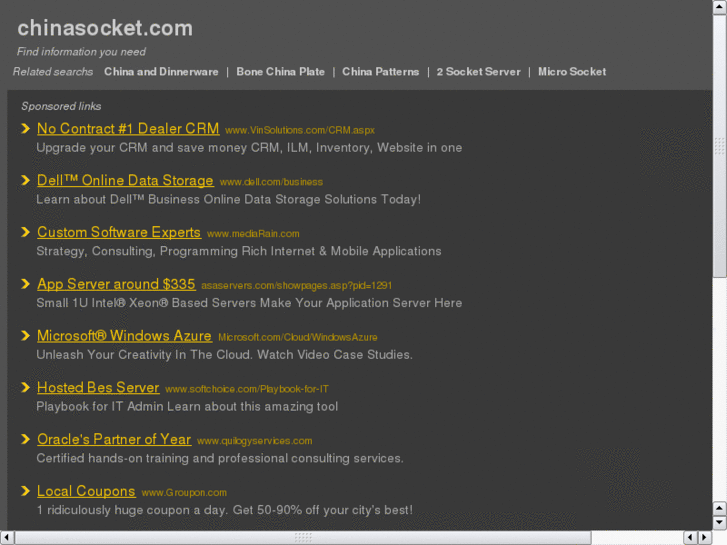This screenshot has height=545, width=727.
Task: Open the No Contract #1 Dealer CRM link
Action: point(128,128)
